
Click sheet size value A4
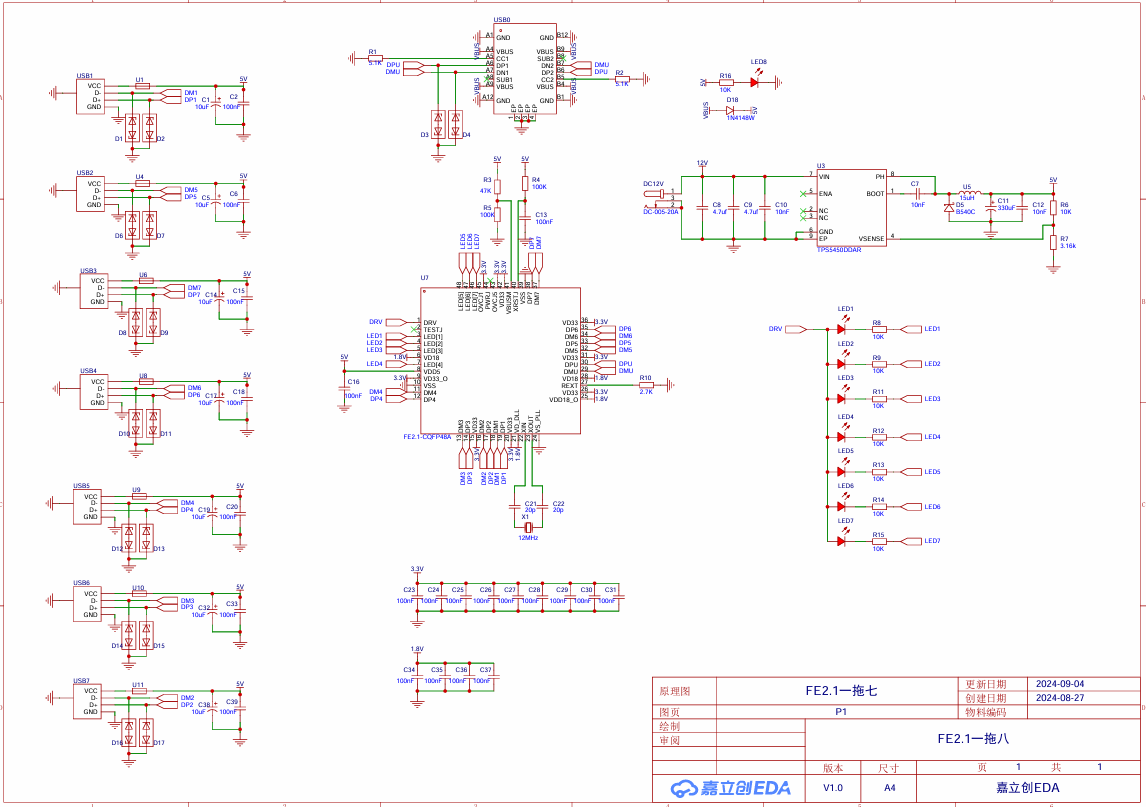pos(889,788)
